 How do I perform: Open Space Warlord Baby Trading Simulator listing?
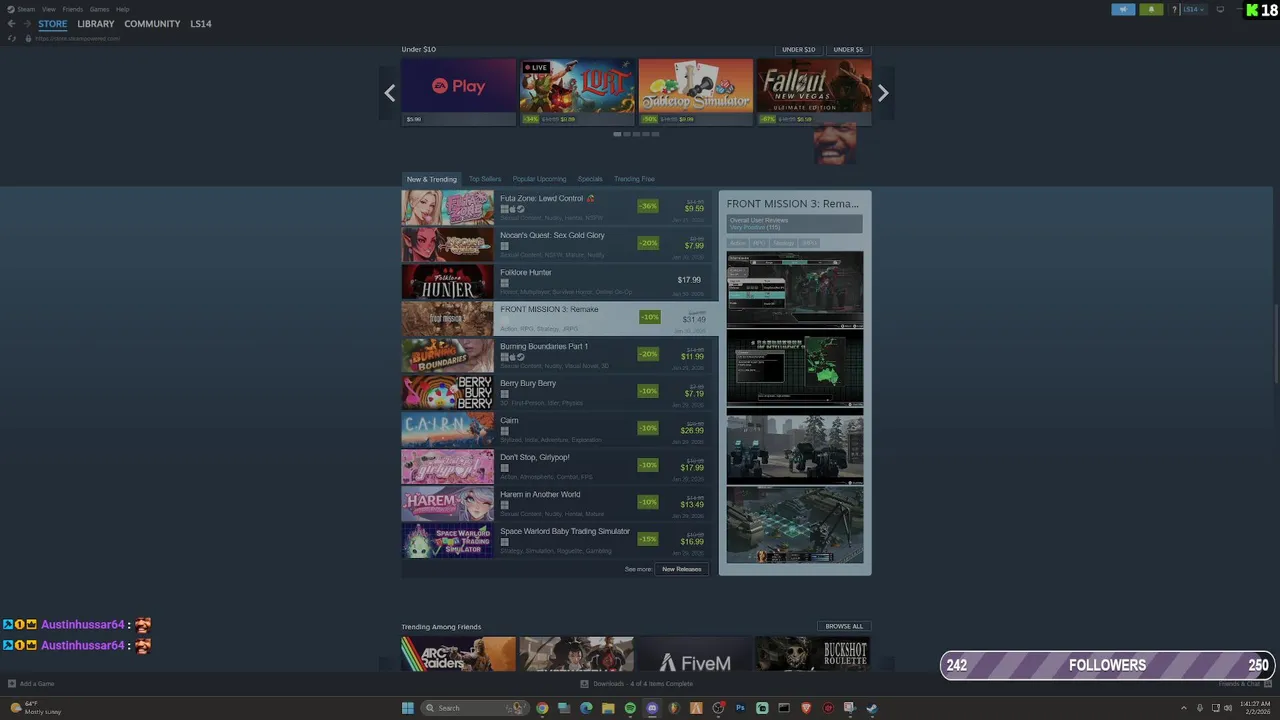[556, 540]
